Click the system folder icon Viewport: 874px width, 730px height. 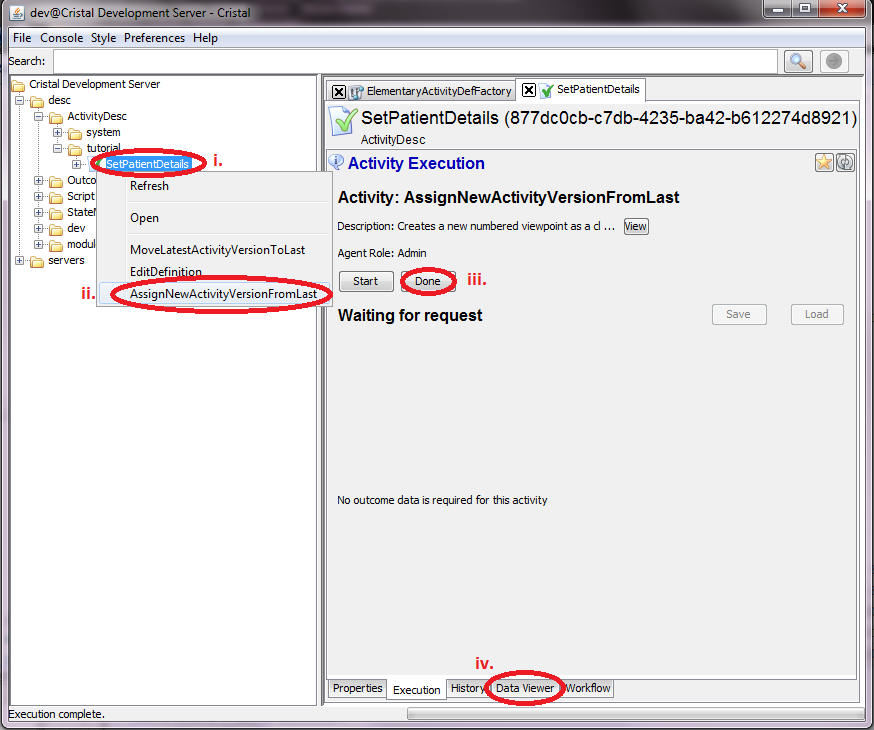(75, 133)
